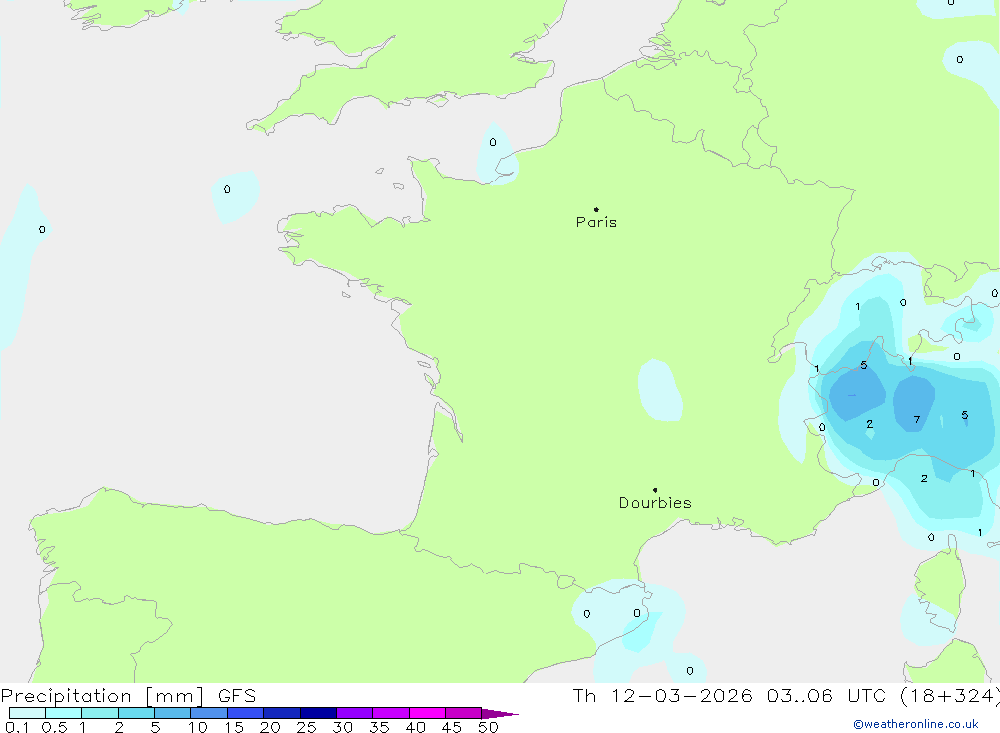
Task: Click the legend value 50 label
Action: 488,727
